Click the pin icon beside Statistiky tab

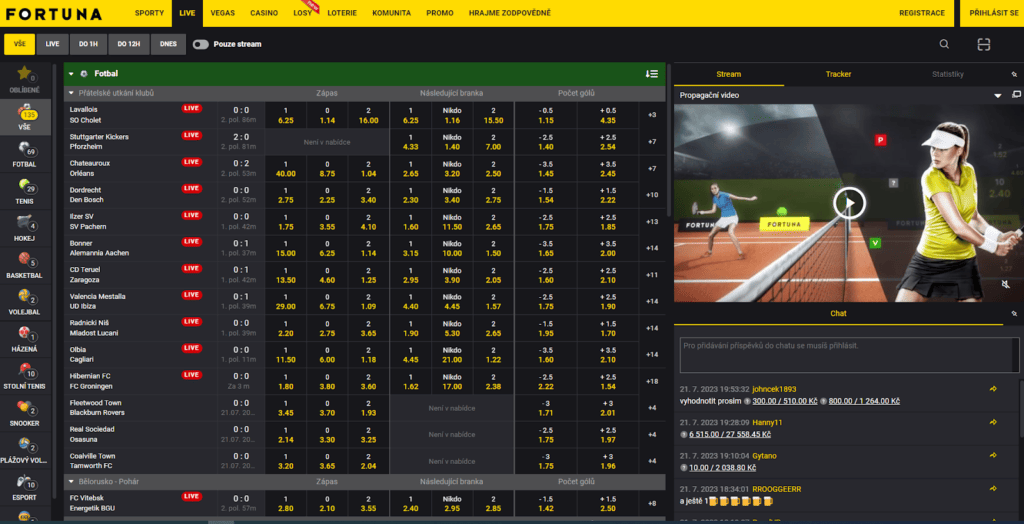click(1014, 74)
